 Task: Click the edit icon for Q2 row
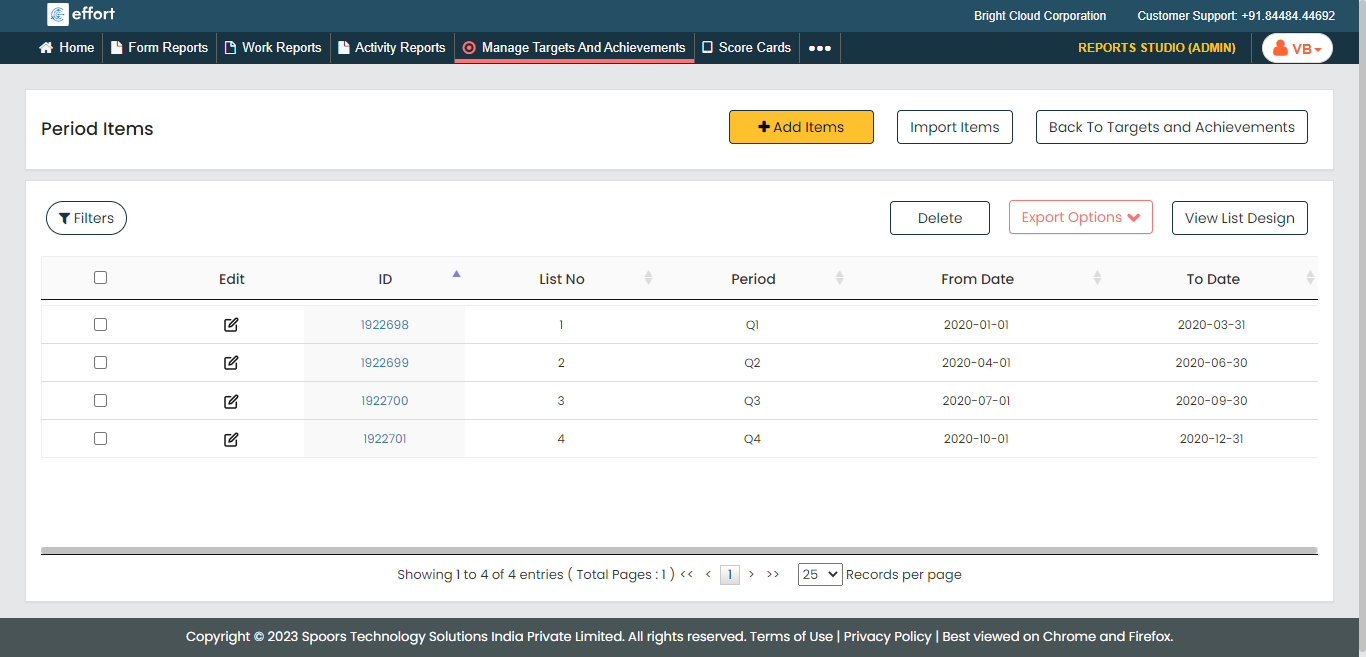point(231,363)
